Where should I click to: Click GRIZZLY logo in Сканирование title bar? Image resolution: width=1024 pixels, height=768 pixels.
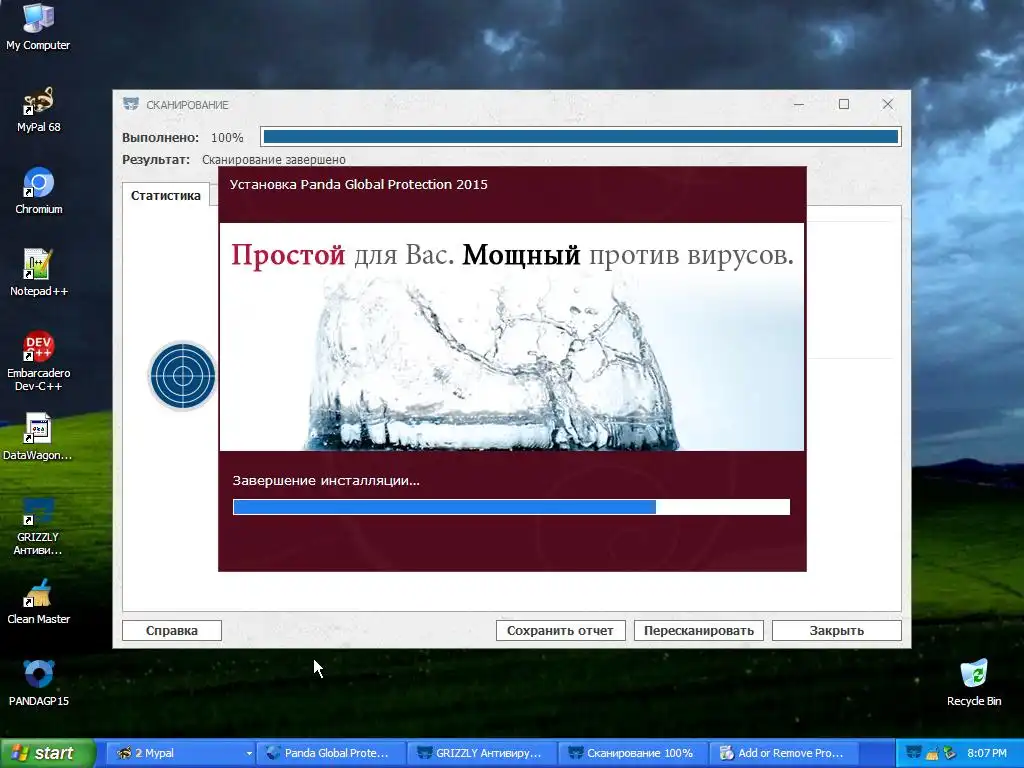pos(131,104)
